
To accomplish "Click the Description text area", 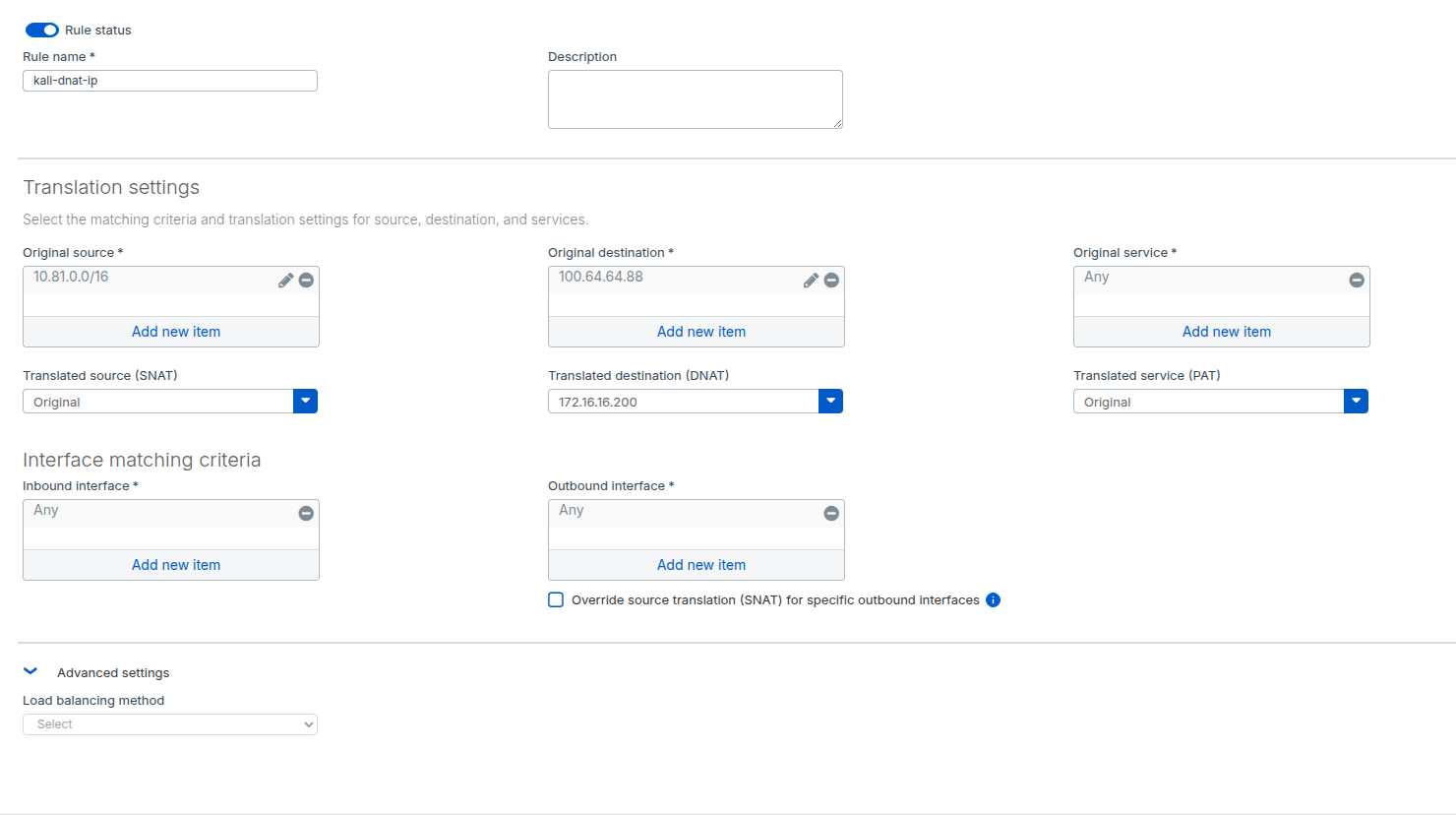I will tap(695, 99).
